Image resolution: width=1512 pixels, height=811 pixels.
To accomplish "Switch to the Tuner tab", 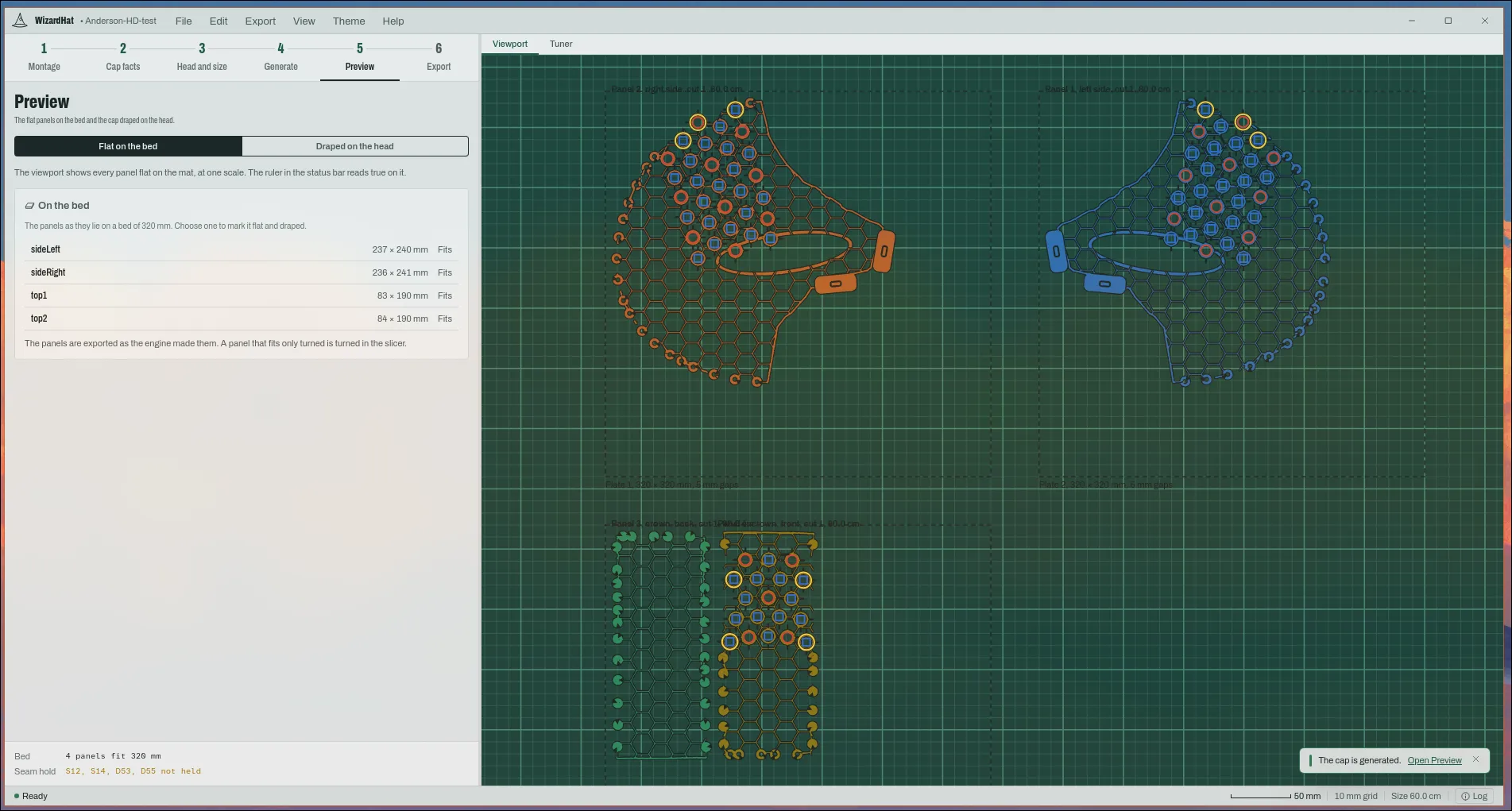I will [561, 44].
